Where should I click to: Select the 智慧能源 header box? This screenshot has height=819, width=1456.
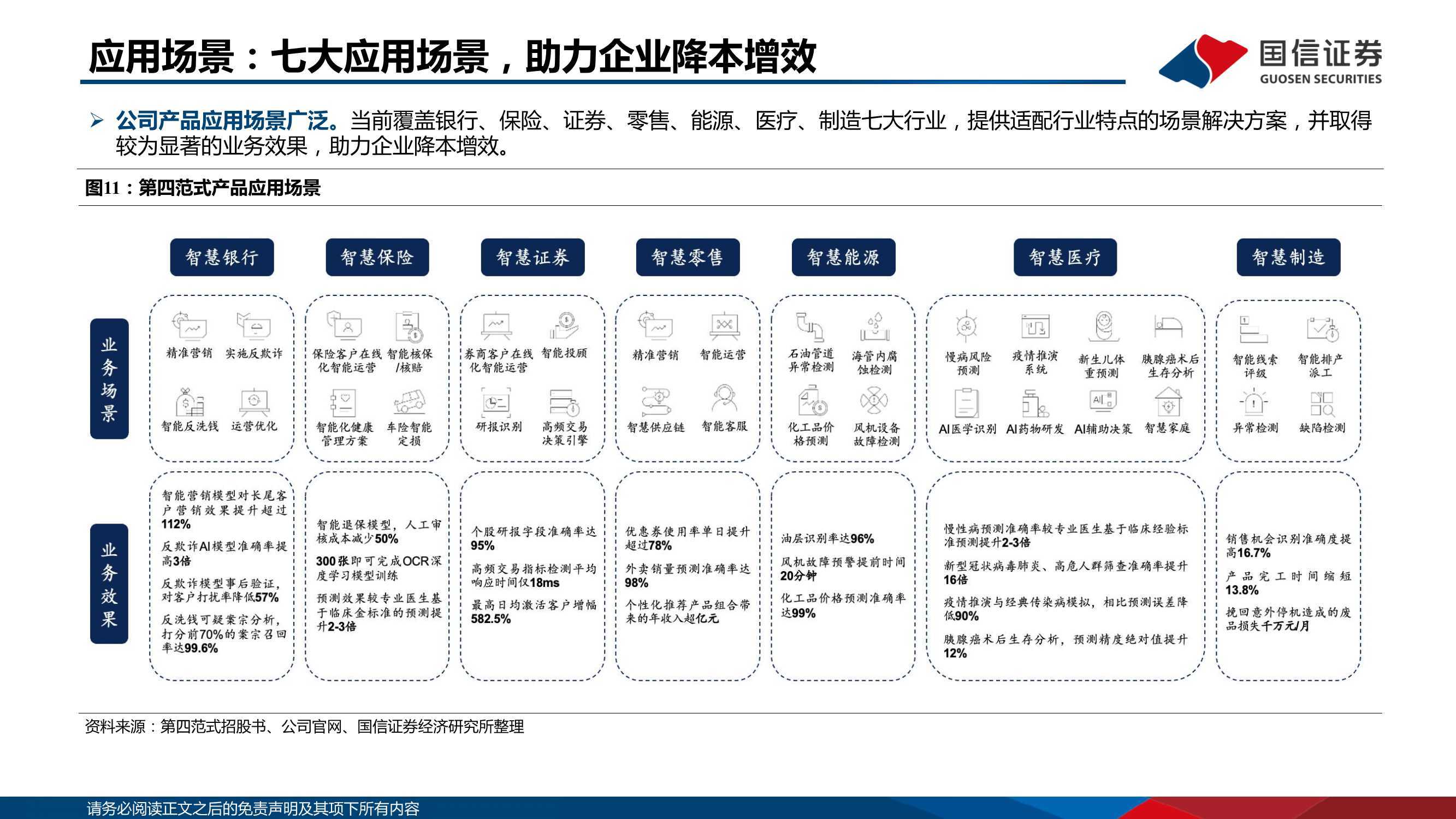pos(843,257)
